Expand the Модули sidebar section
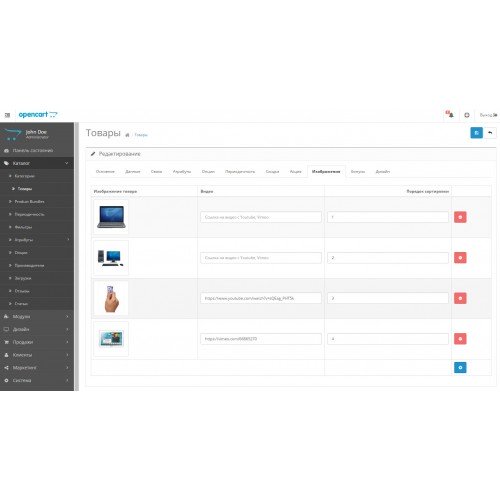Image resolution: width=500 pixels, height=500 pixels. point(37,316)
